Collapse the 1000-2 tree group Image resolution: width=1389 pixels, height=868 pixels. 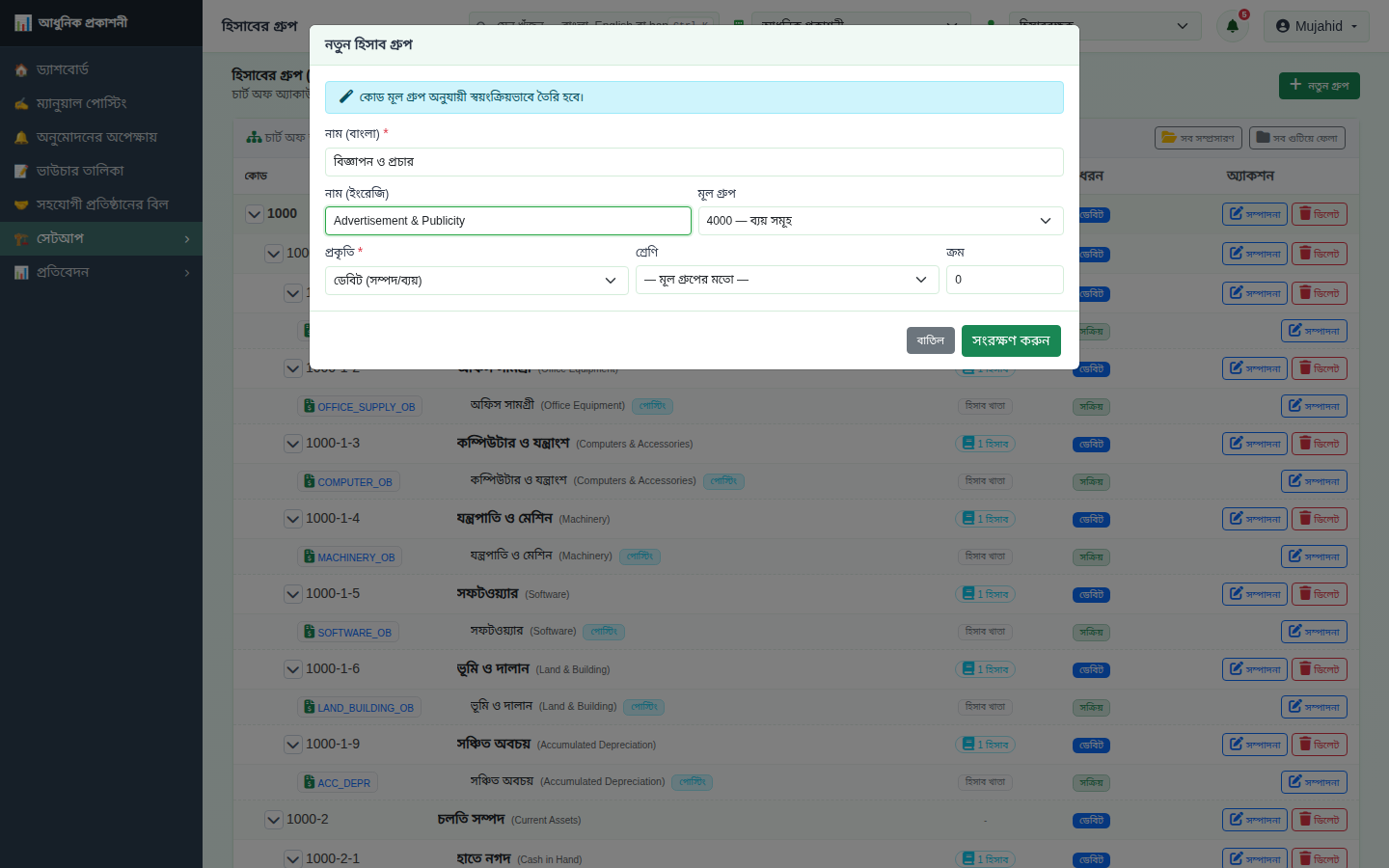click(274, 820)
